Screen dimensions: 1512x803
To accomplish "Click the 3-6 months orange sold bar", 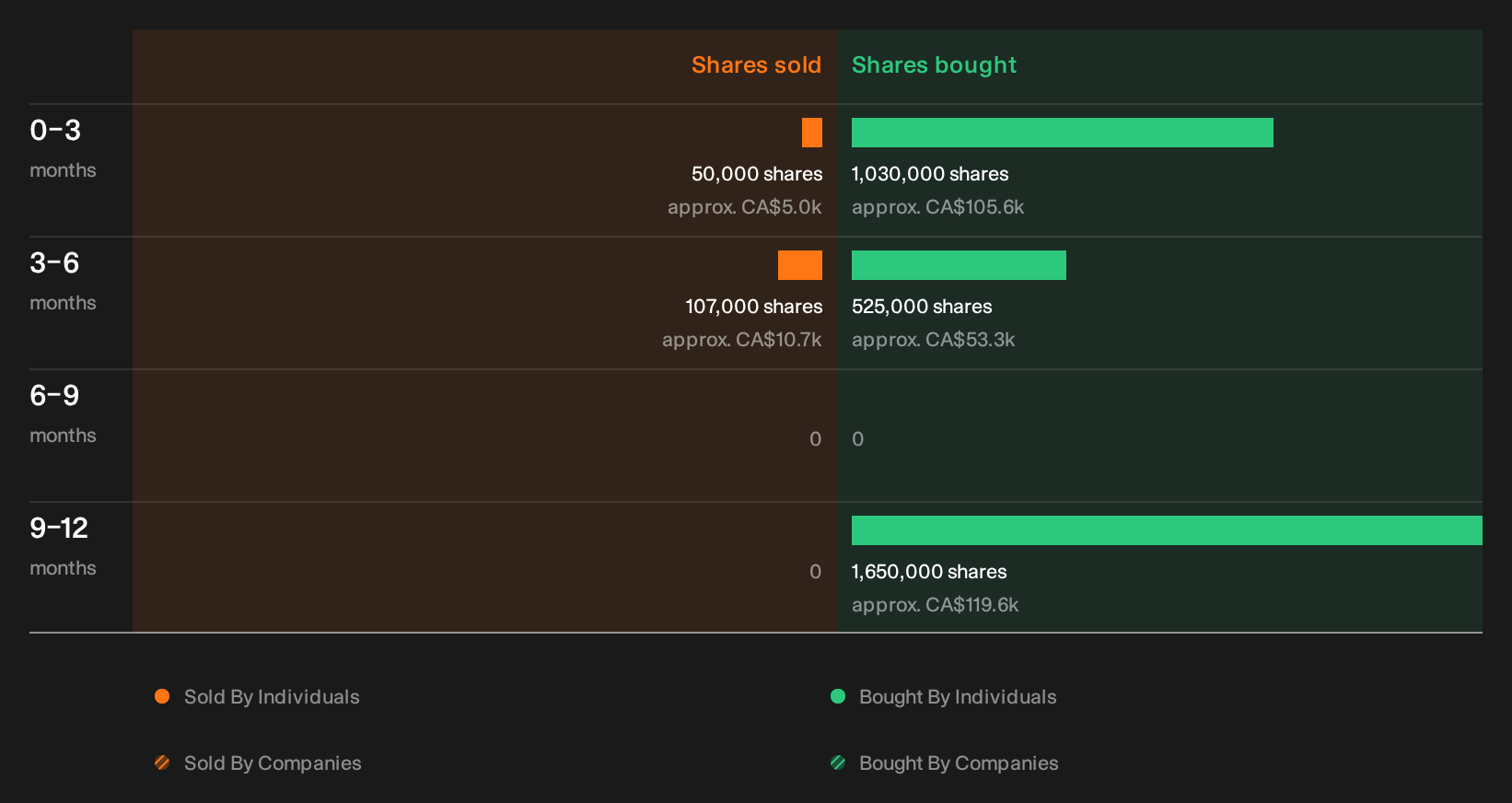I will 800,265.
